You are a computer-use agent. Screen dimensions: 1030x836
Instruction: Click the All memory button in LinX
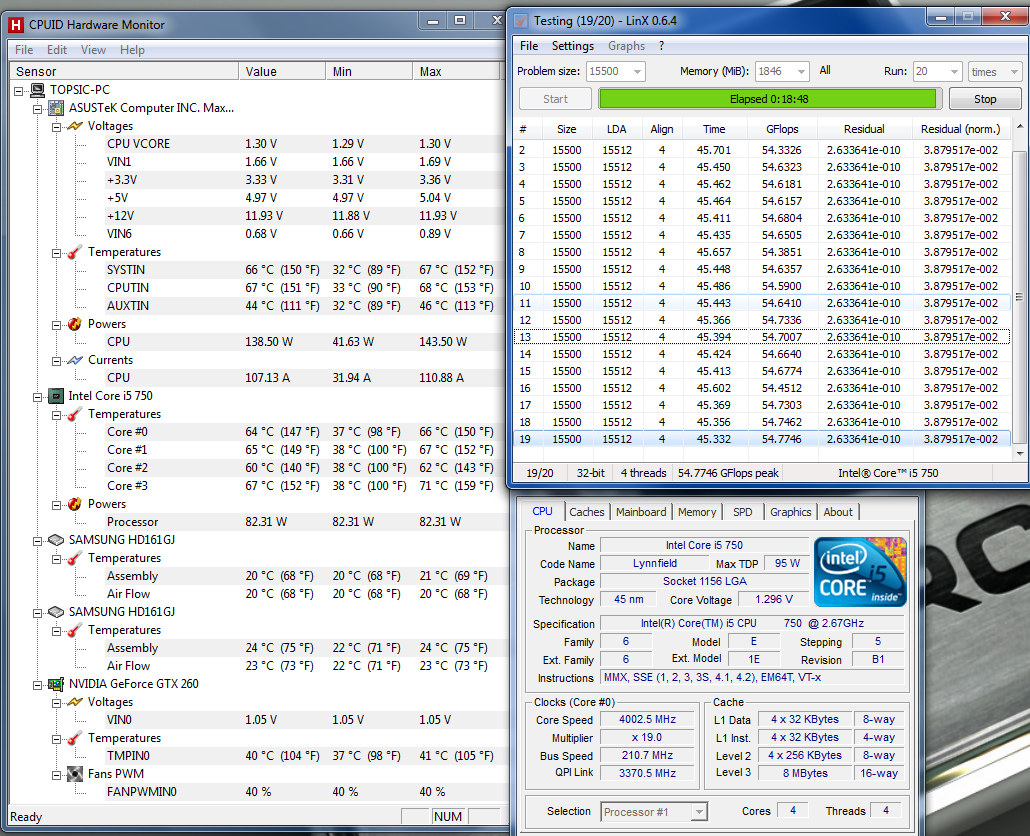coord(825,70)
